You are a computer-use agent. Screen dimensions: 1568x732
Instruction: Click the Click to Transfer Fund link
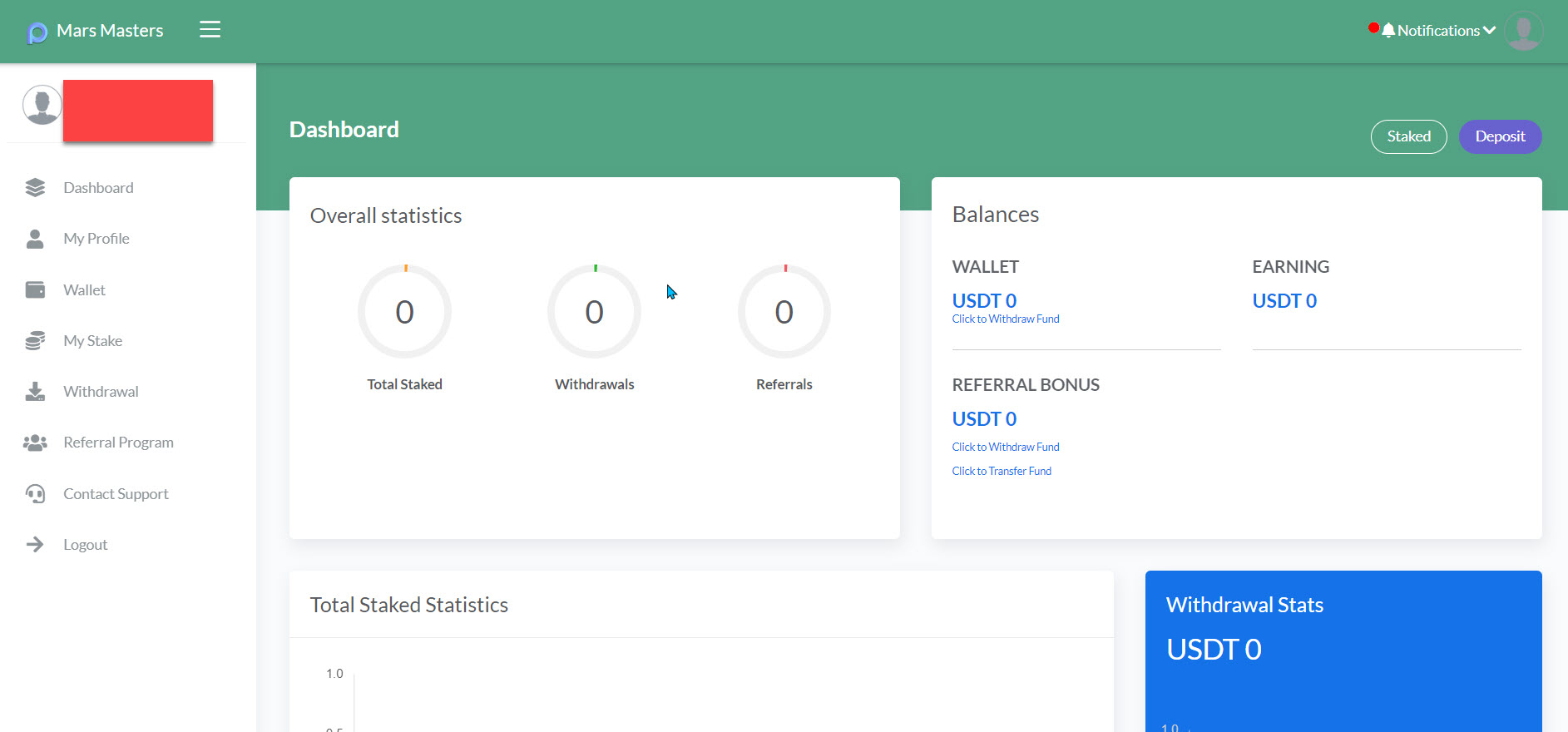pos(1002,472)
